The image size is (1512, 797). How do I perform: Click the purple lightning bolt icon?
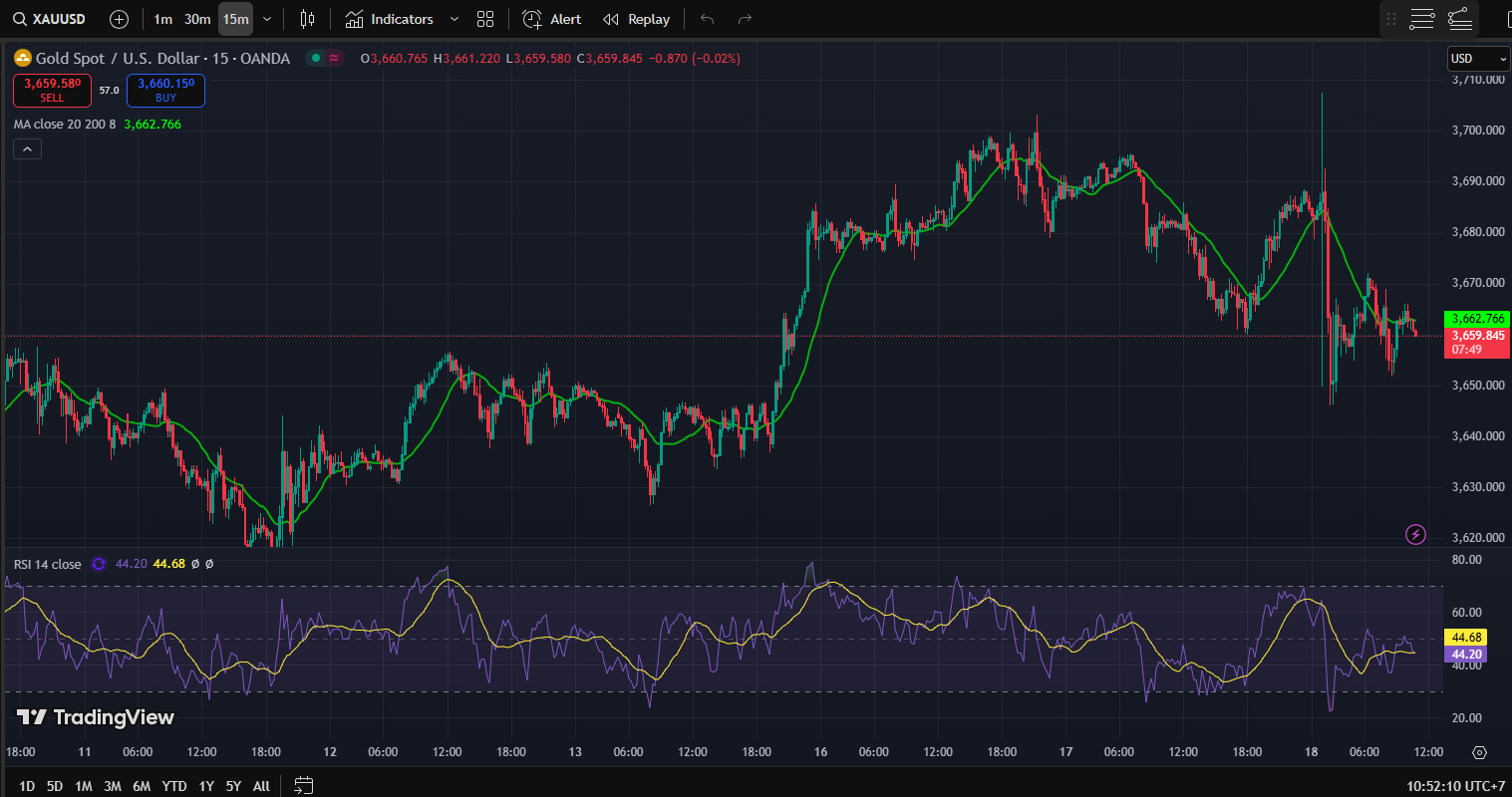coord(1415,535)
